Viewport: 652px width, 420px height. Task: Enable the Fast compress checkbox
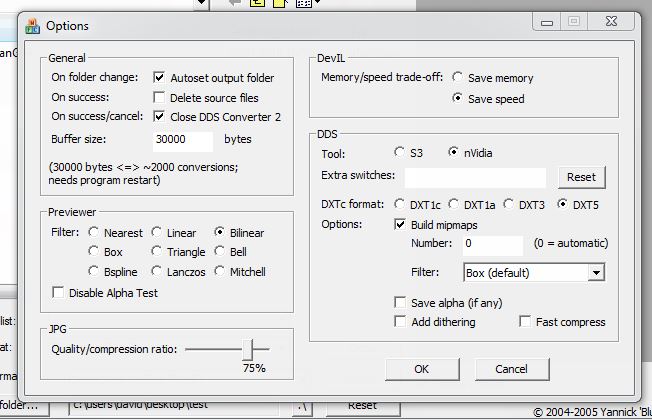526,322
